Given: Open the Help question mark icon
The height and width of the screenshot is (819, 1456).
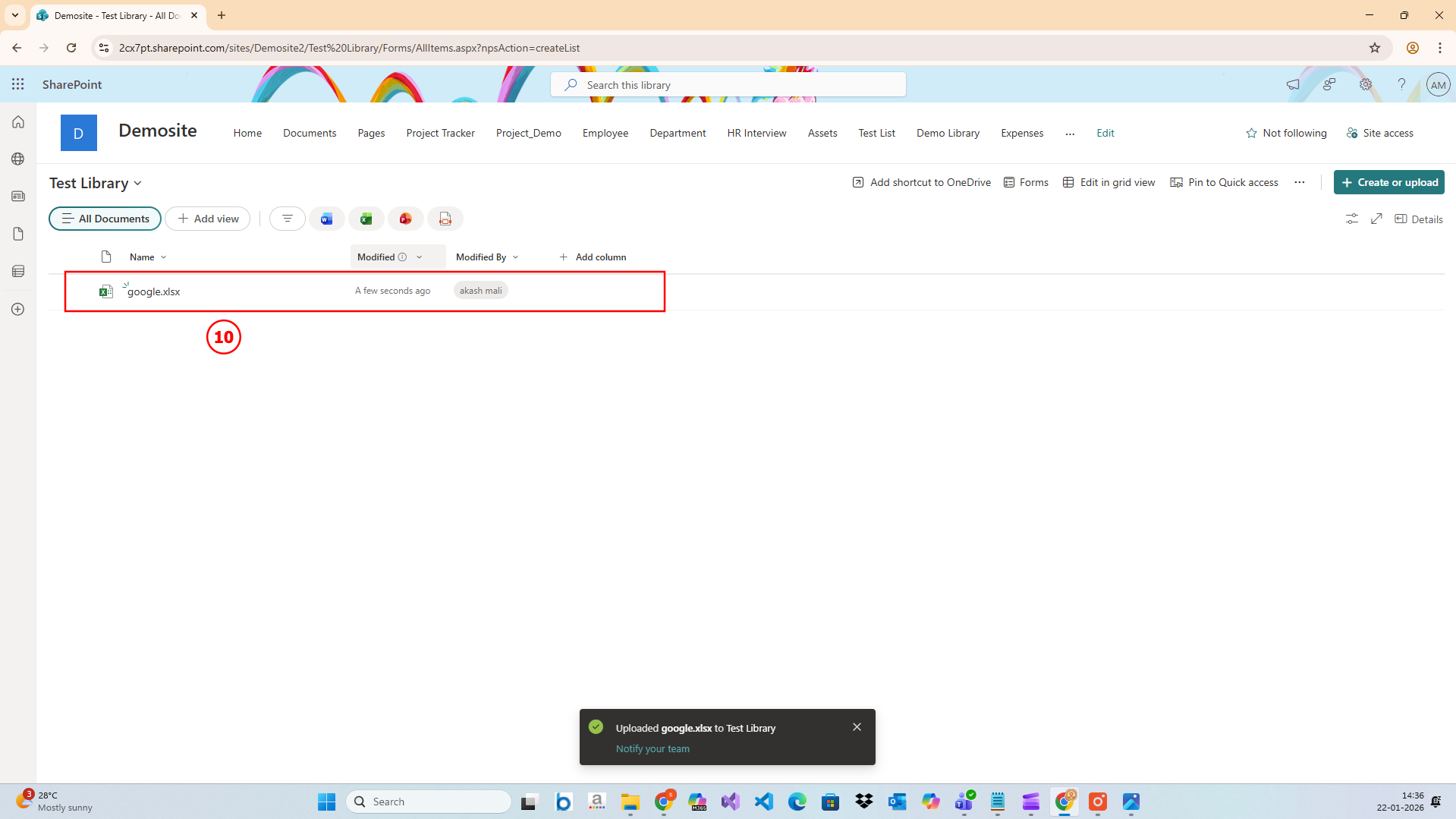Looking at the screenshot, I should point(1402,84).
